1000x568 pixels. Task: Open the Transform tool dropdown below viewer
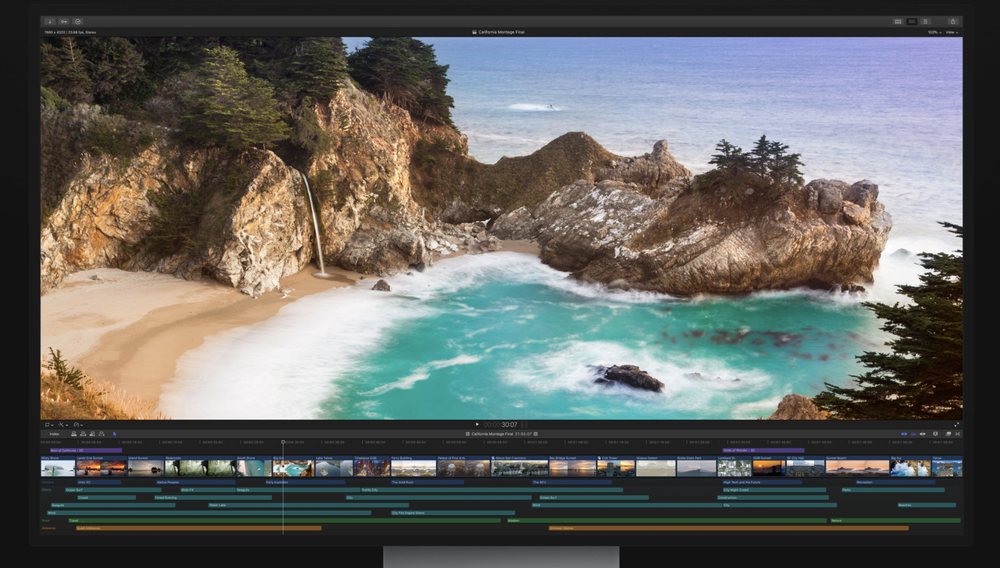coord(48,425)
